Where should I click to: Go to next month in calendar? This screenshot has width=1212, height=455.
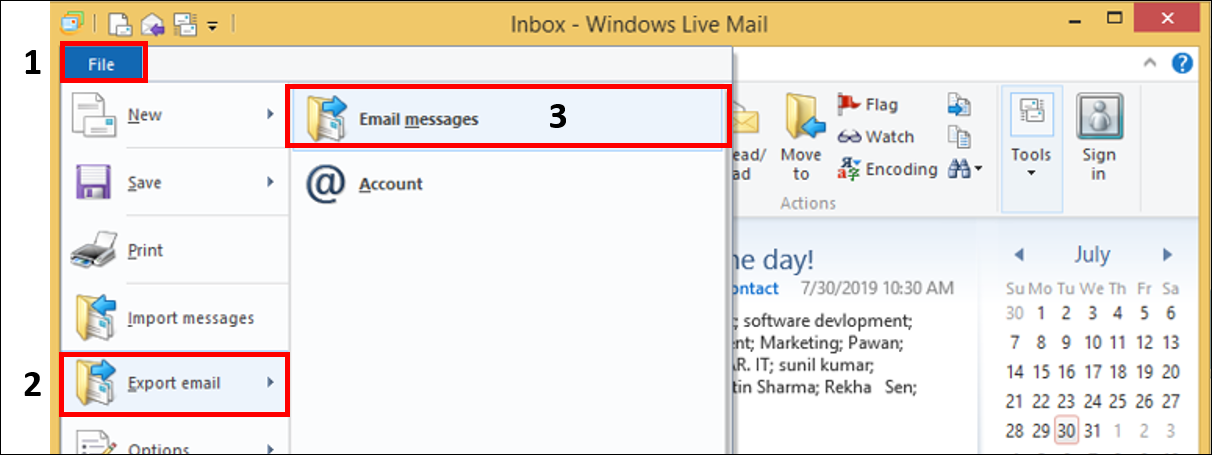click(1166, 254)
